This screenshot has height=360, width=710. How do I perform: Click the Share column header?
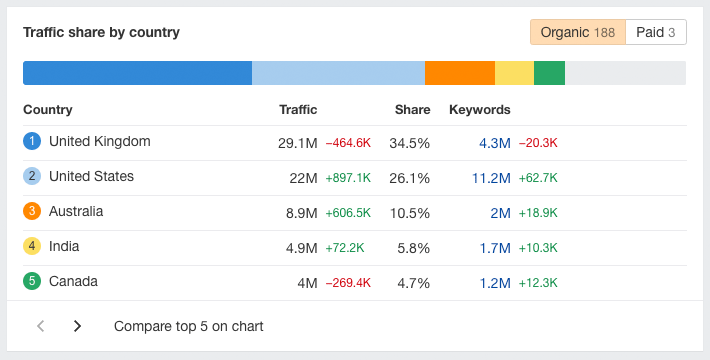click(x=413, y=110)
